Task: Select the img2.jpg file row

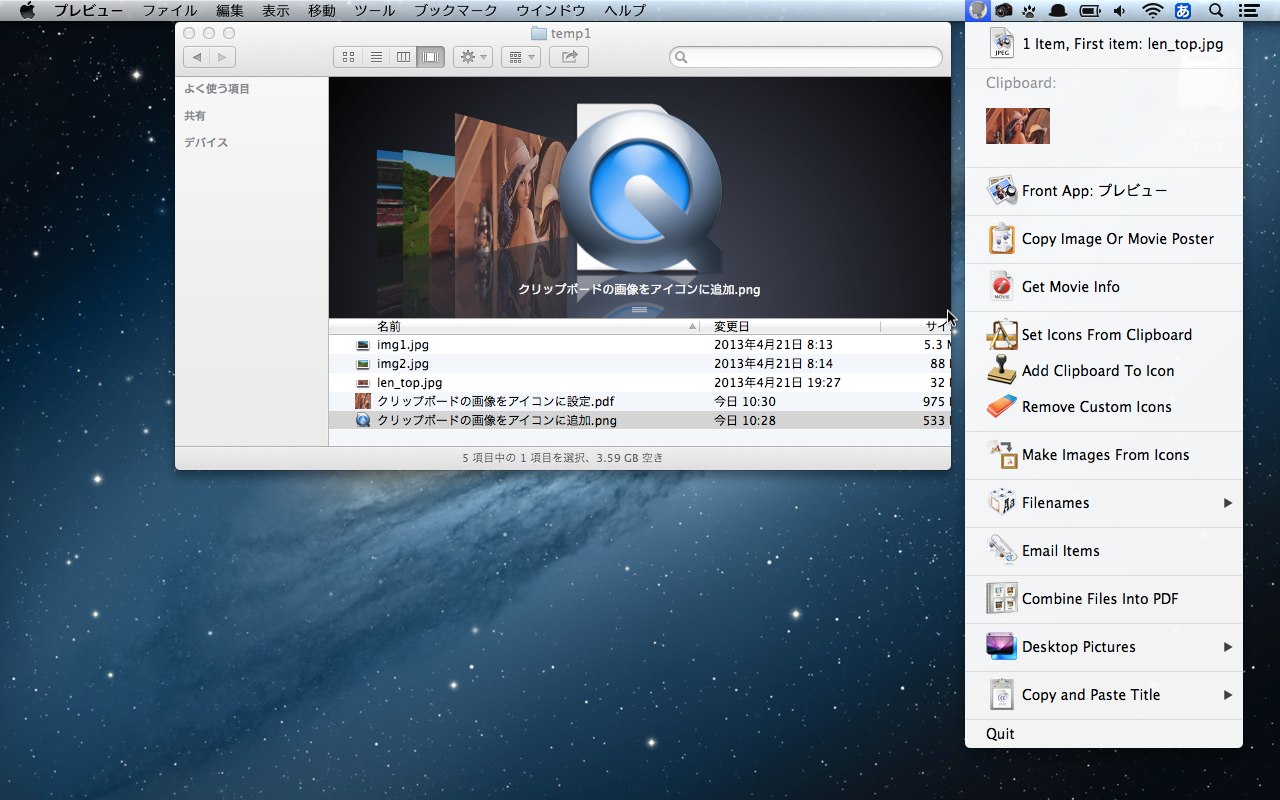Action: [x=640, y=364]
